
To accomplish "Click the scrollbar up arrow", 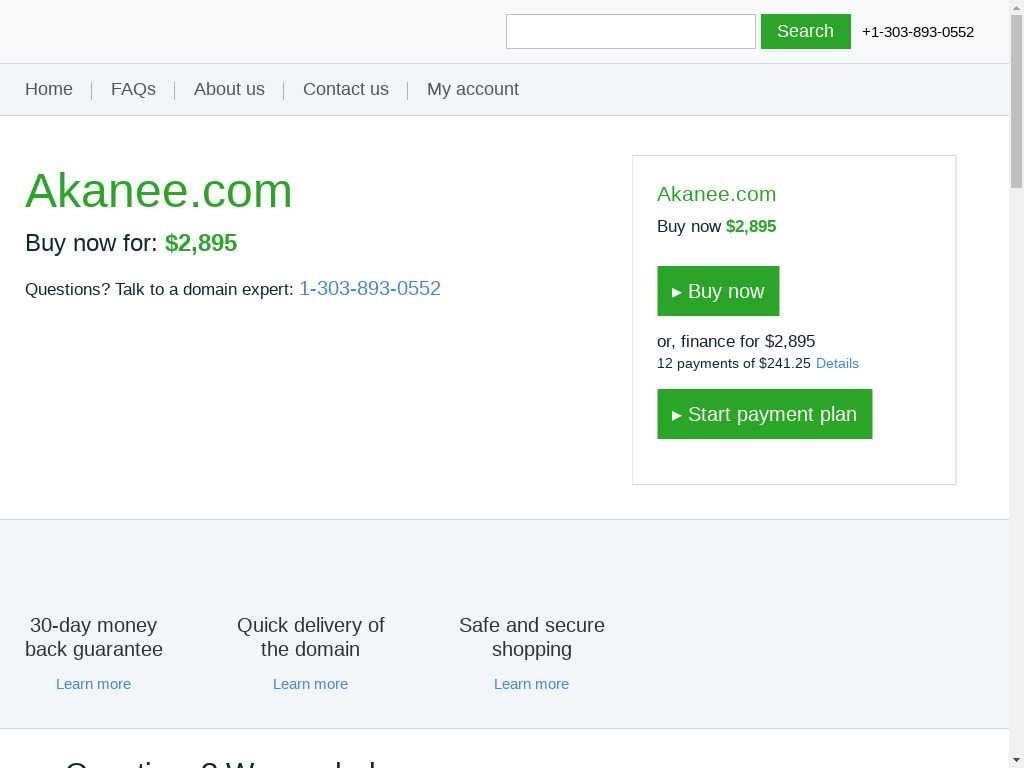I will click(1016, 7).
